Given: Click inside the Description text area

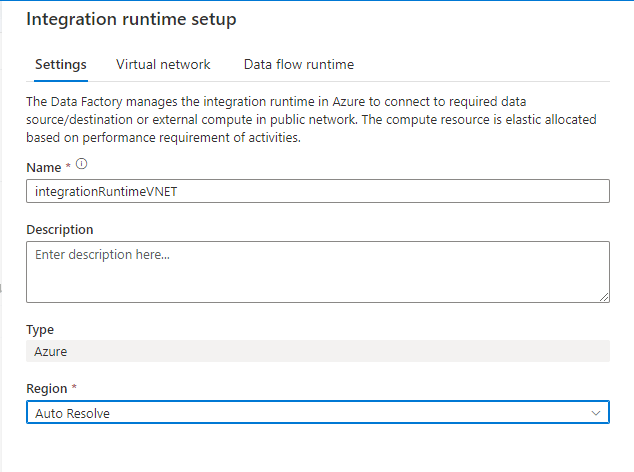Looking at the screenshot, I should coord(318,272).
